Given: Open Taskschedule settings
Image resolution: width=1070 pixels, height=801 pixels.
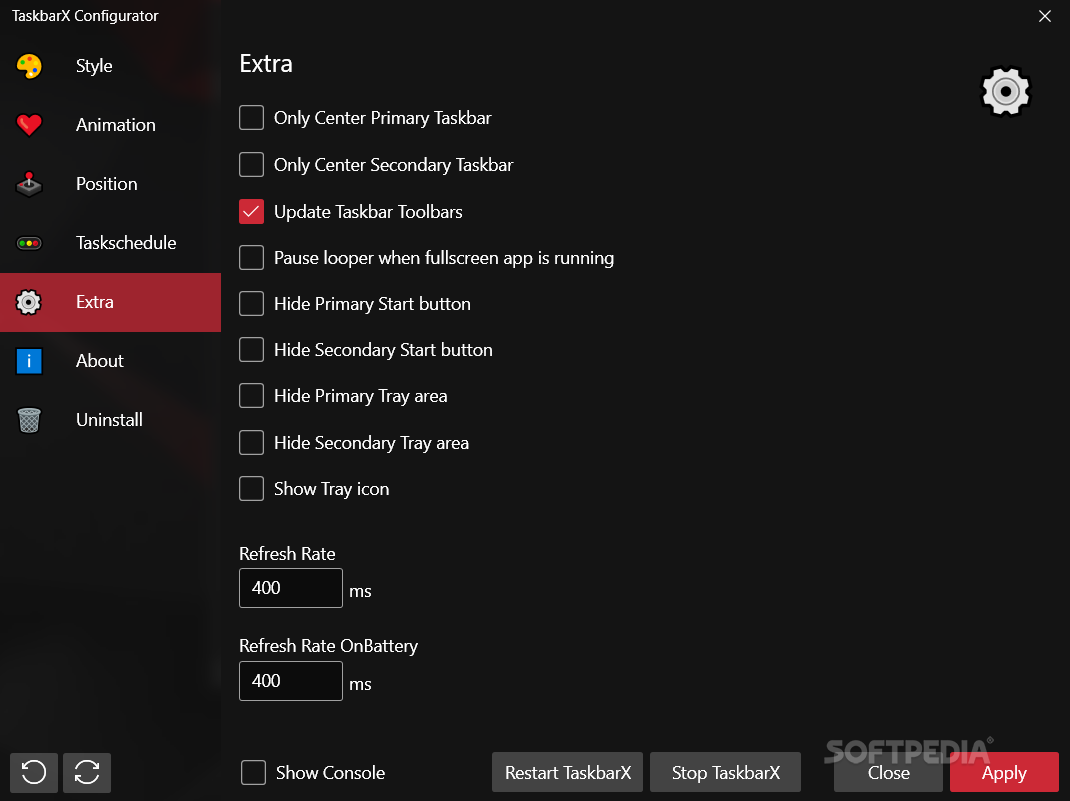Looking at the screenshot, I should [111, 243].
